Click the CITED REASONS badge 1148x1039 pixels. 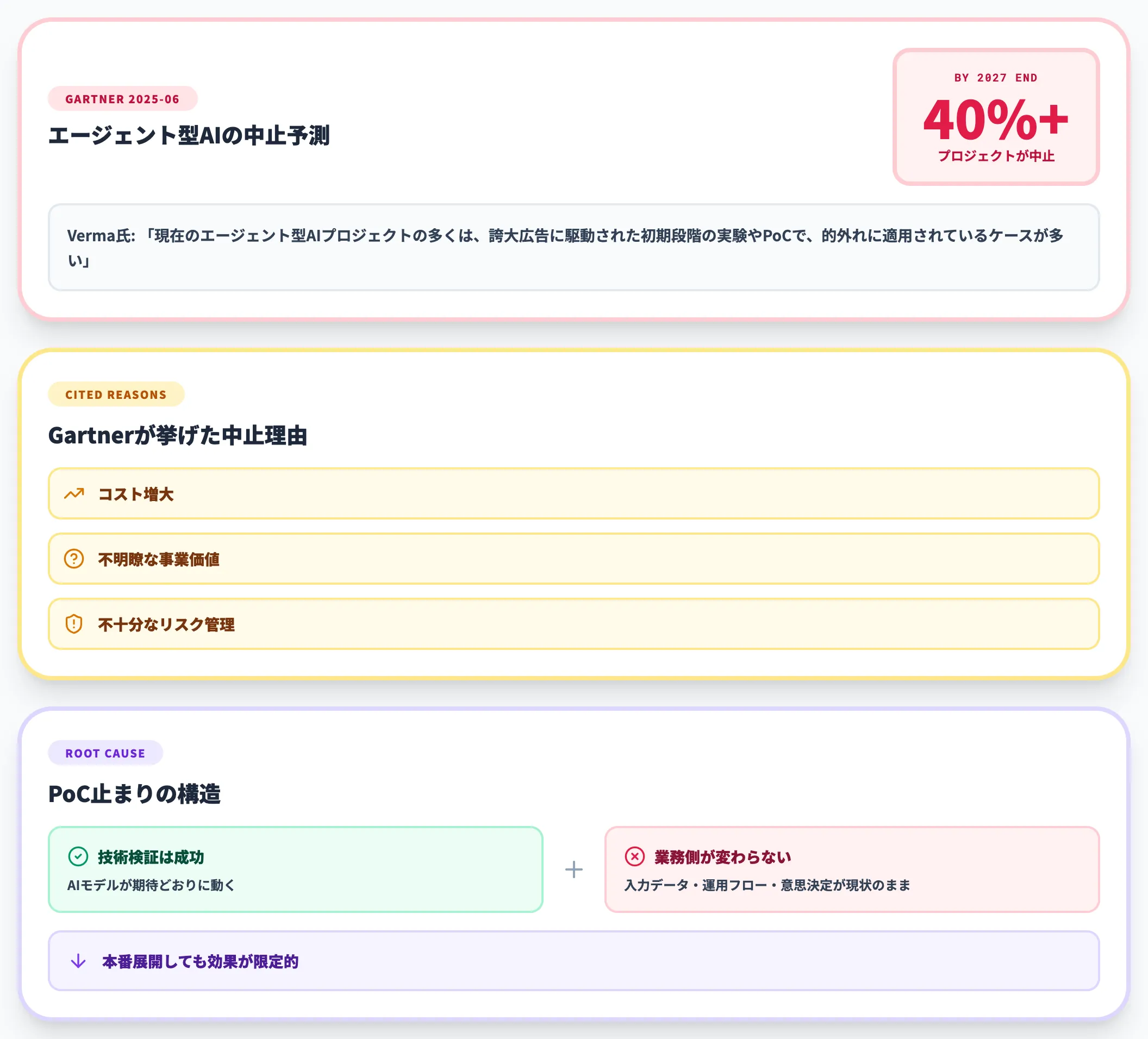point(116,394)
